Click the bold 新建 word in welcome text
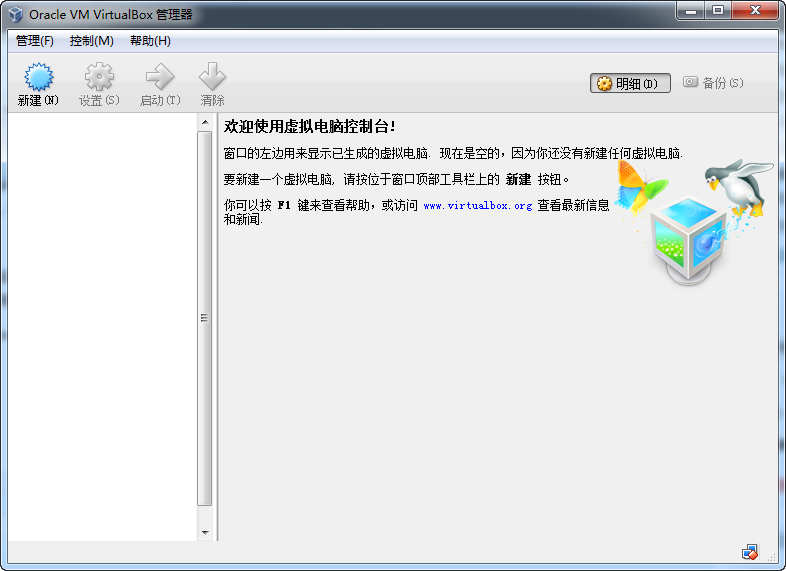This screenshot has height=571, width=786. [518, 179]
